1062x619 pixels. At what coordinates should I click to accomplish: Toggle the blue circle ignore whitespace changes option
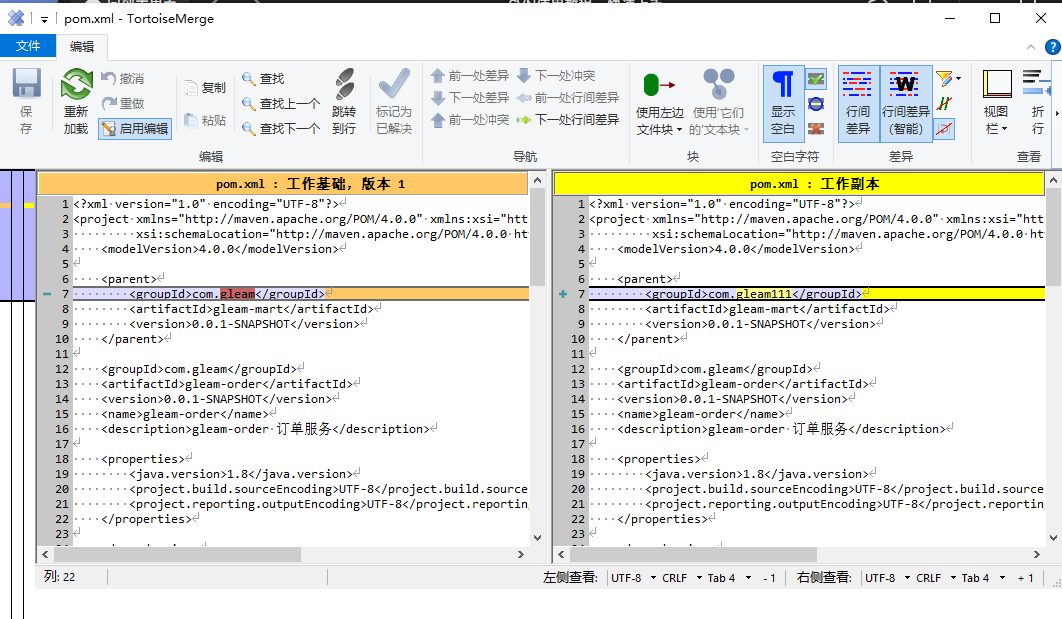pos(816,104)
